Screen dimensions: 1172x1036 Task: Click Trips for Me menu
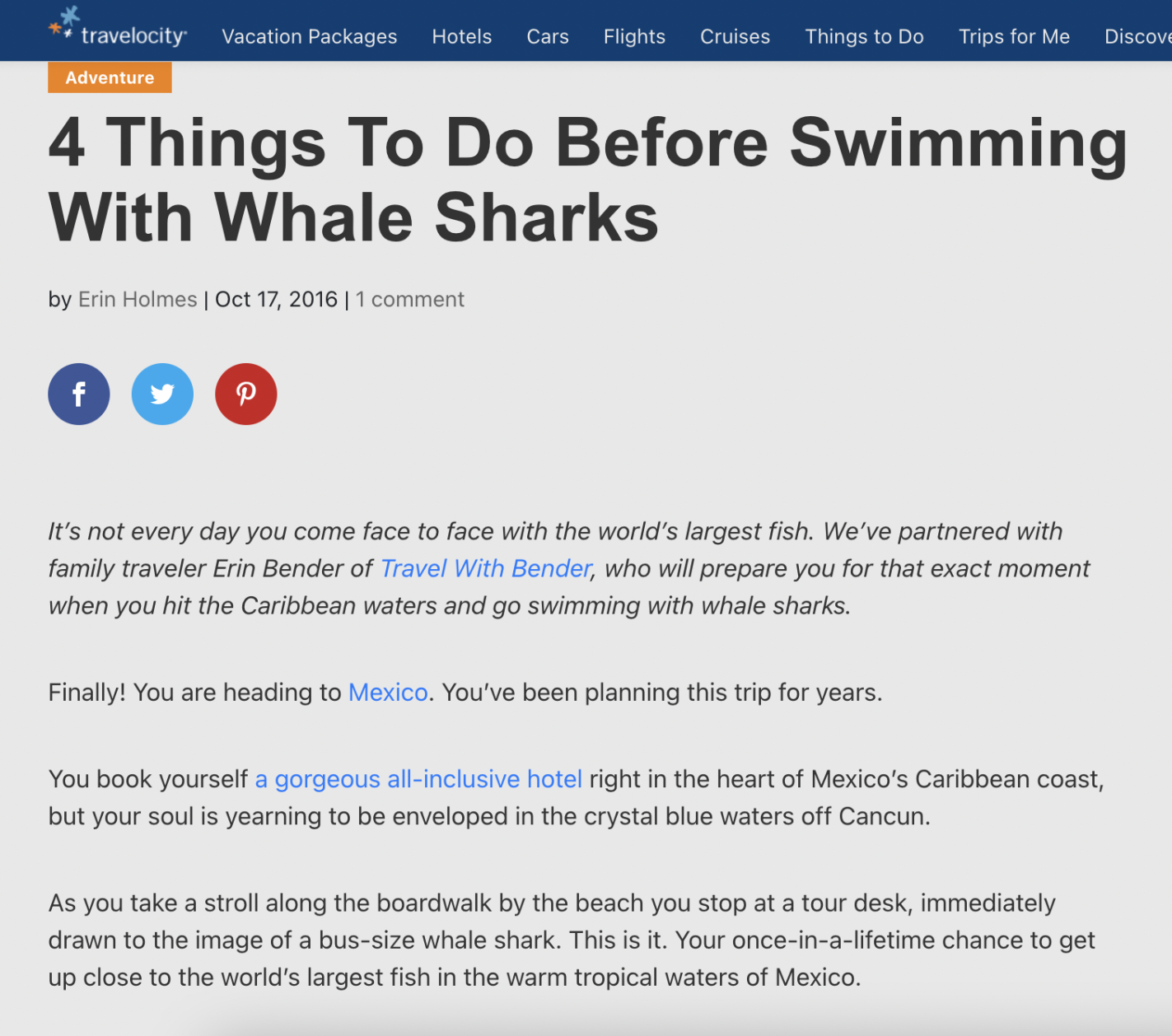click(x=1015, y=37)
